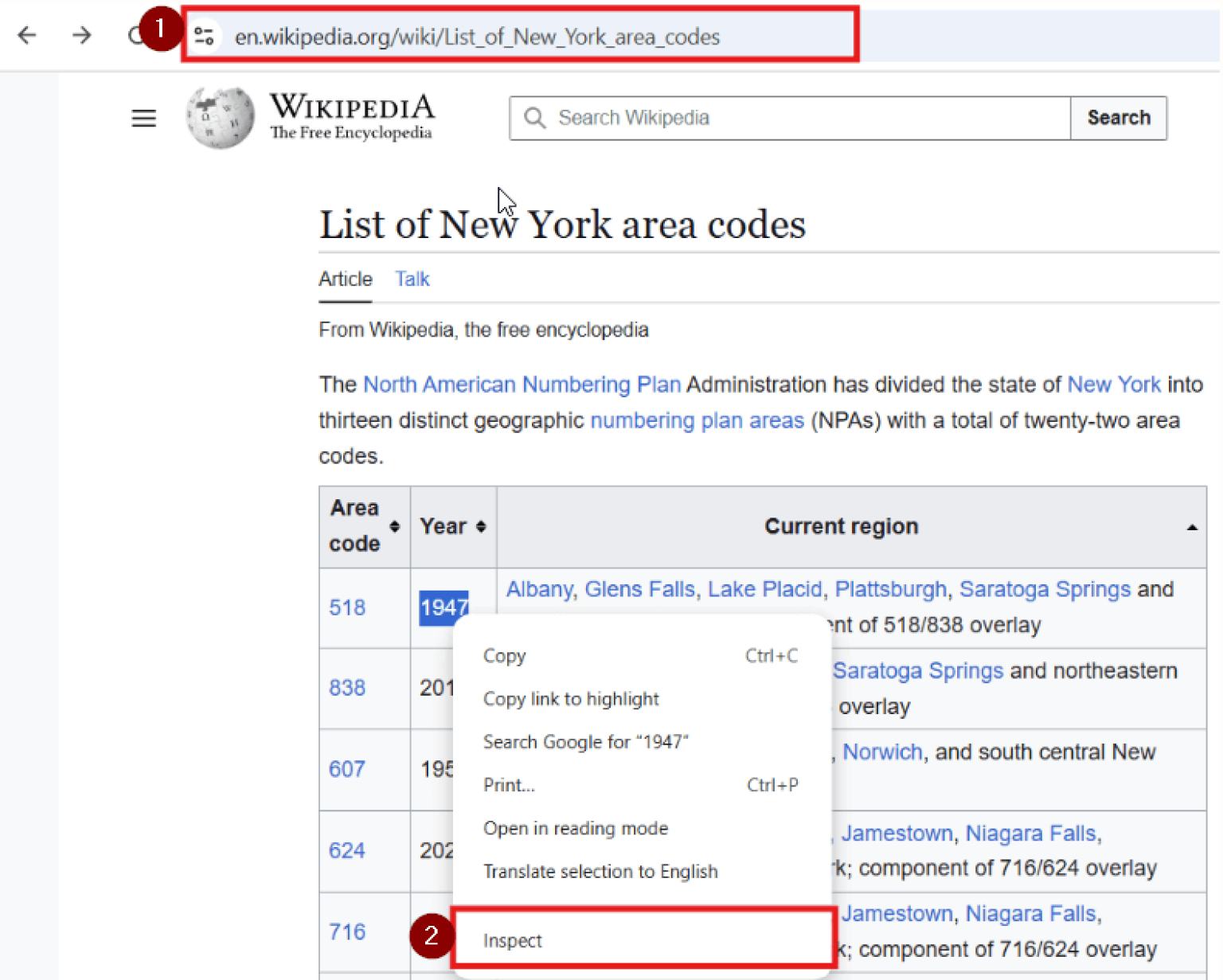Click the browser forward arrow

81,35
